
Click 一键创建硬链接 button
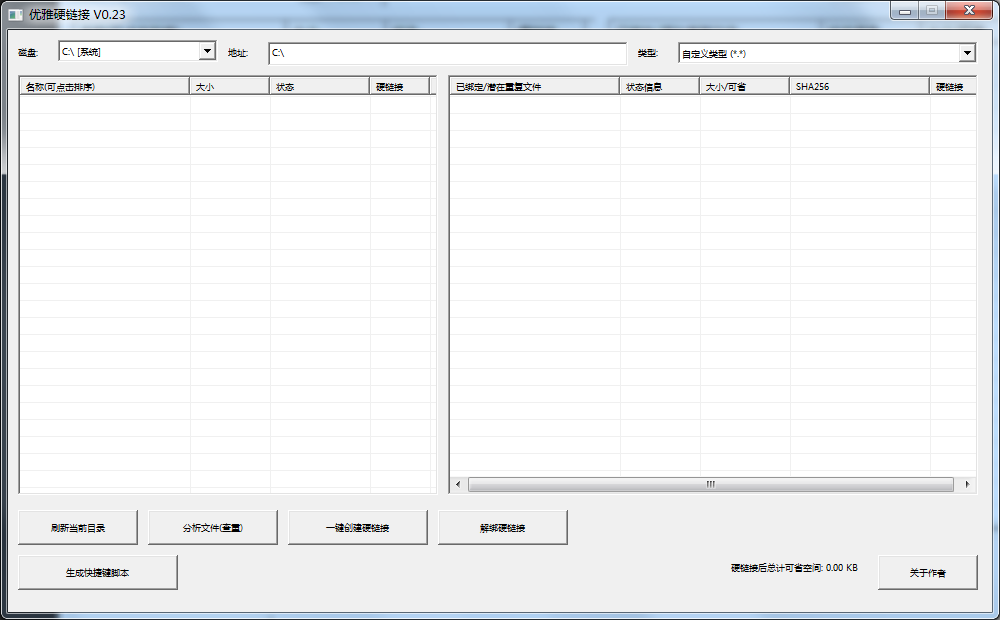(357, 528)
